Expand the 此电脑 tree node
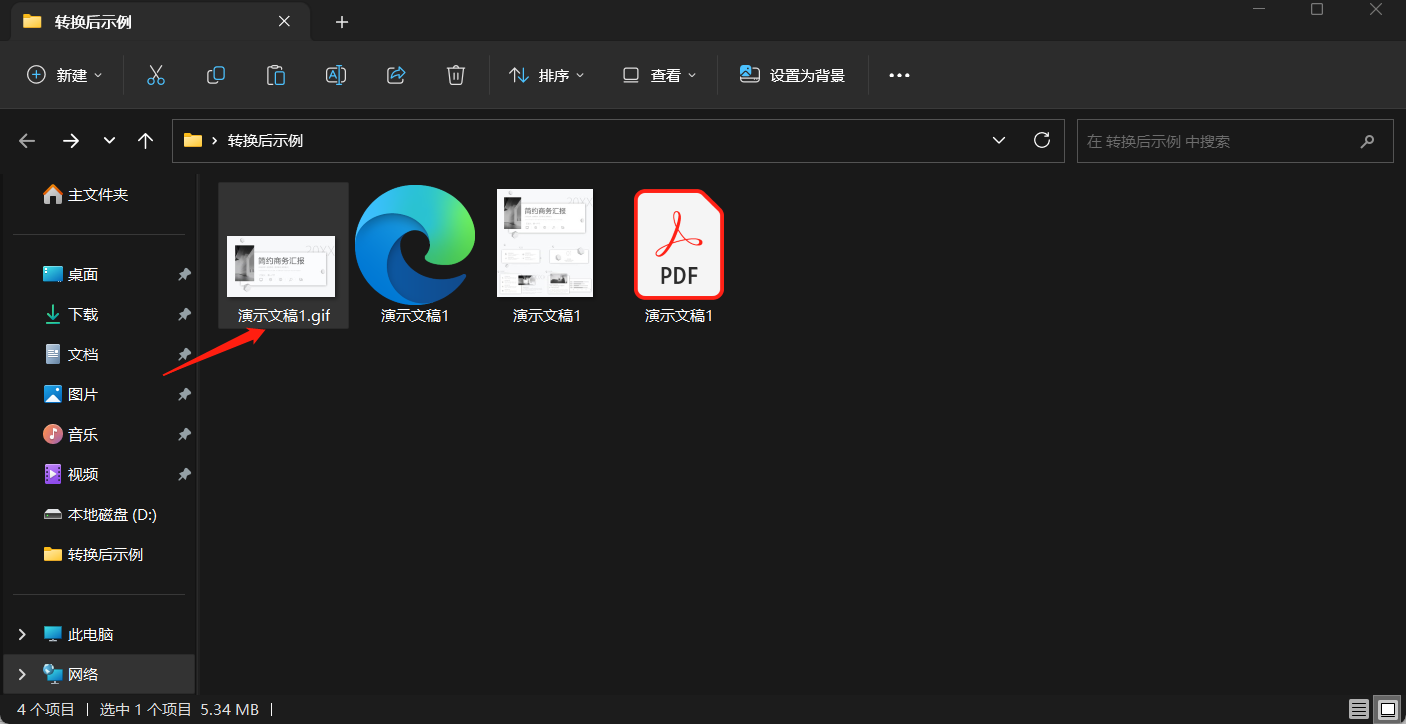This screenshot has width=1406, height=724. (22, 634)
